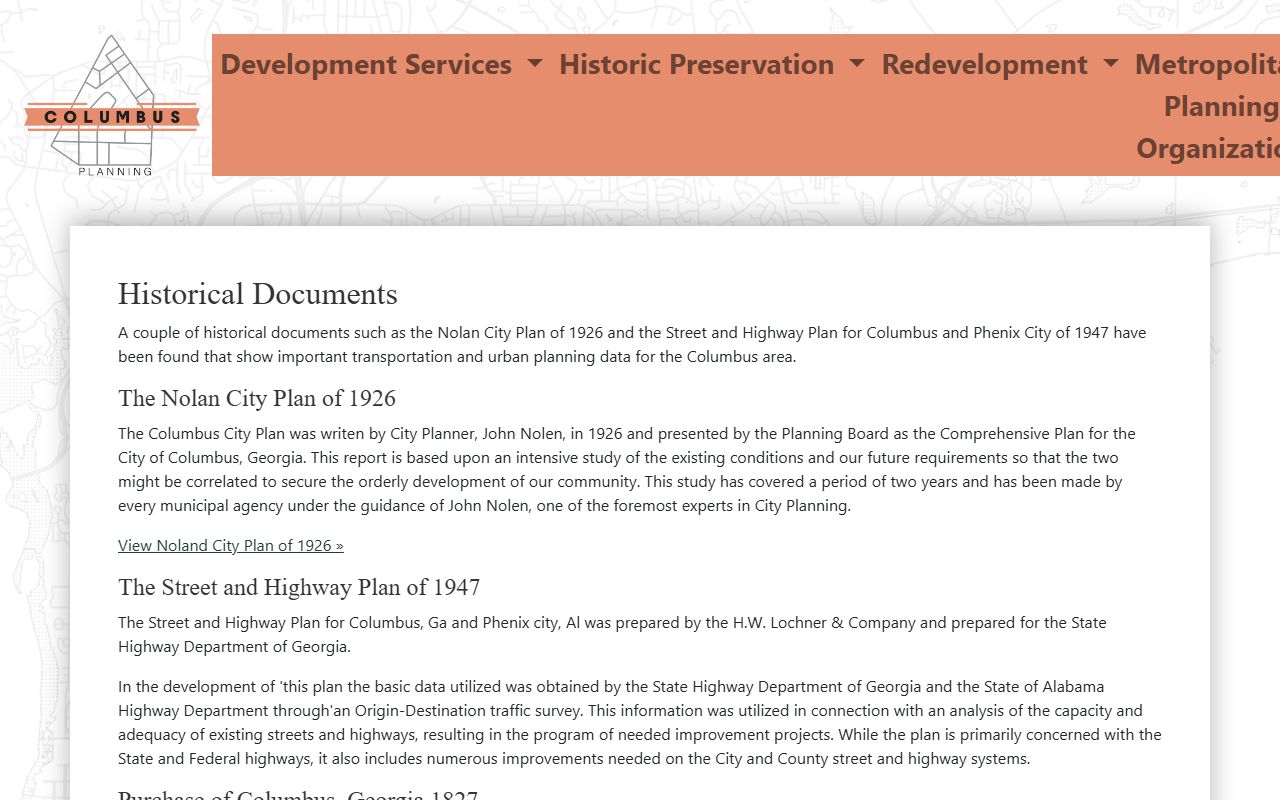Image resolution: width=1280 pixels, height=800 pixels.
Task: Select The Nolan City Plan of 1926 heading
Action: (x=257, y=398)
